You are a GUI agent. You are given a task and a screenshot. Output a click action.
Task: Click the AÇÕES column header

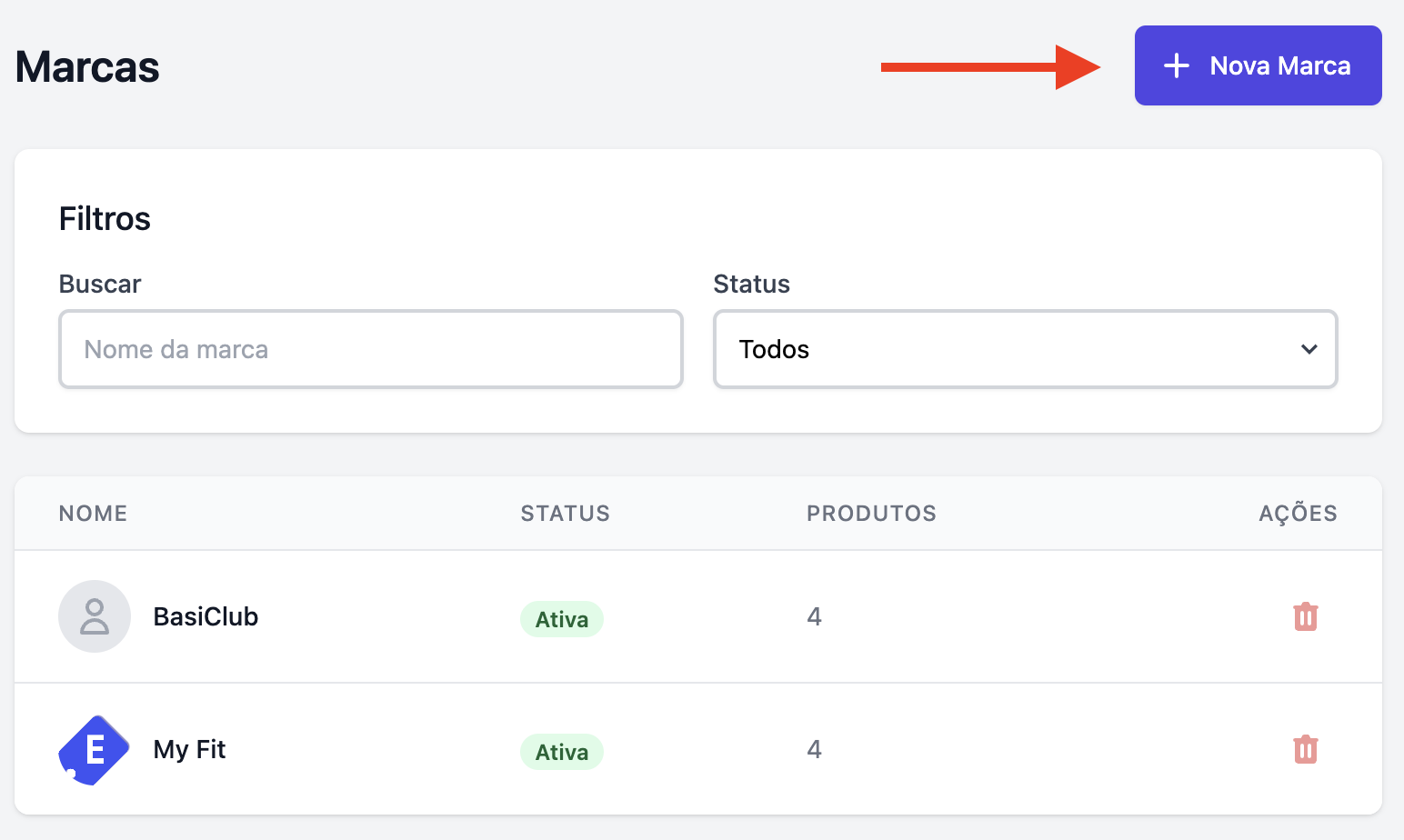coord(1297,514)
